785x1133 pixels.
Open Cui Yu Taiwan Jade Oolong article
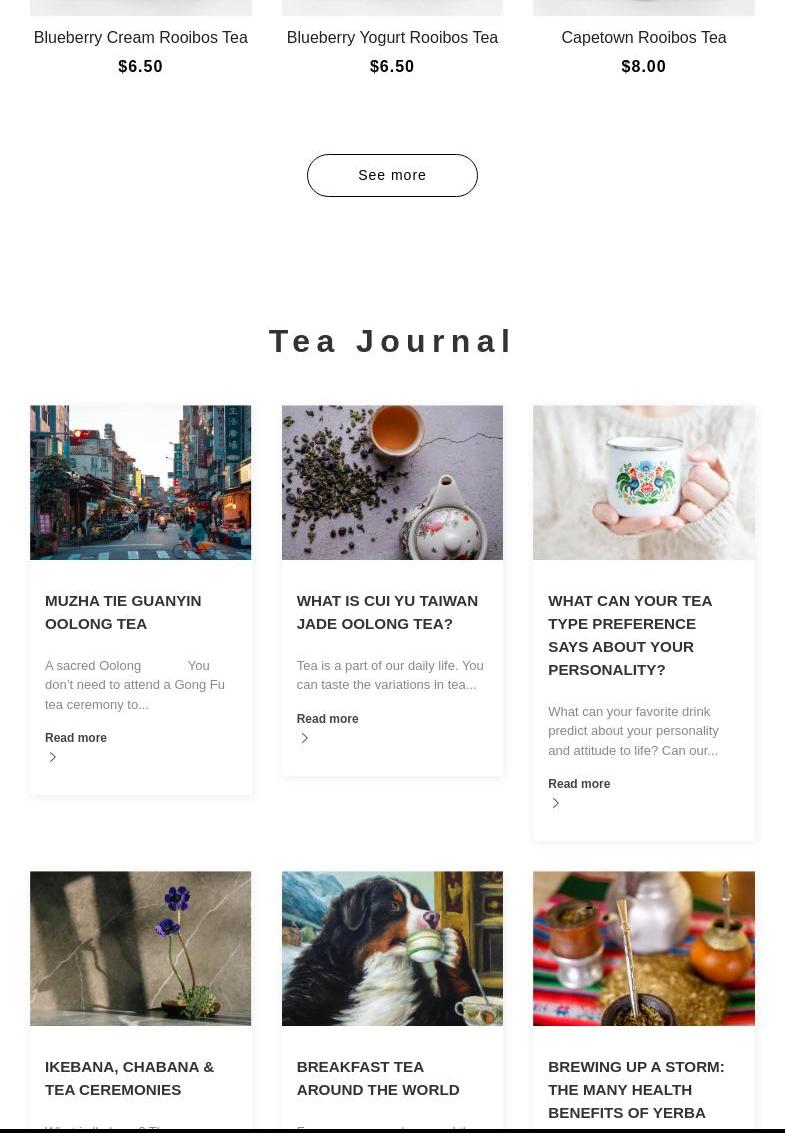click(387, 612)
